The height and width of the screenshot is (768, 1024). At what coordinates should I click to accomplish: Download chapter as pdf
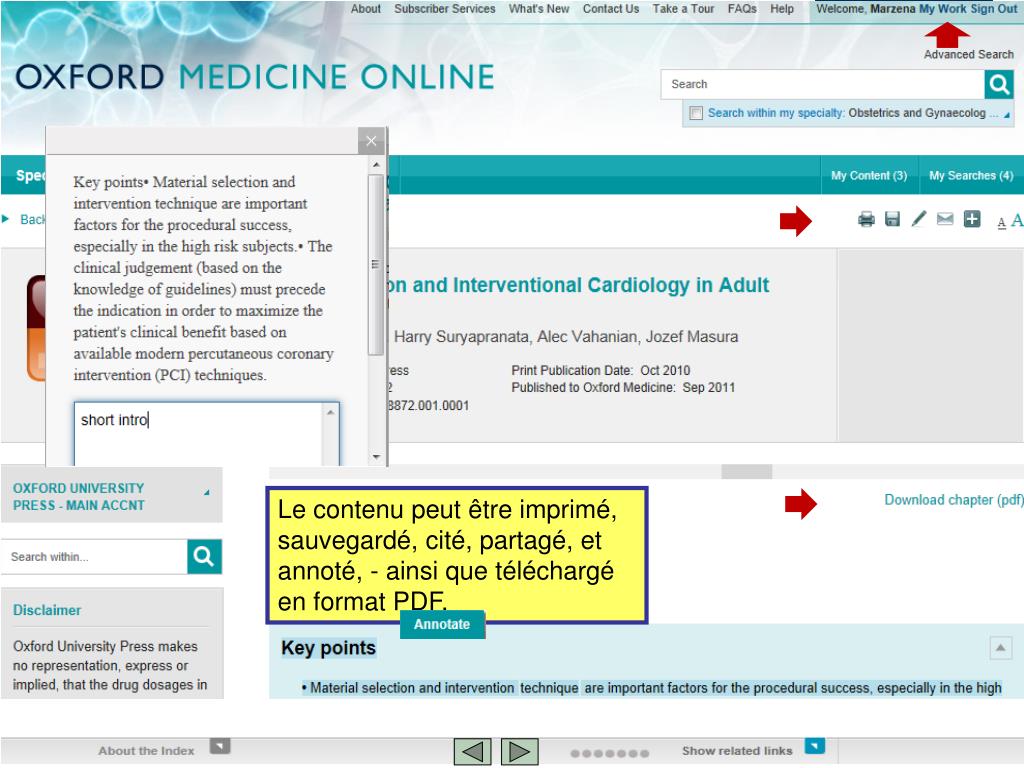(953, 500)
